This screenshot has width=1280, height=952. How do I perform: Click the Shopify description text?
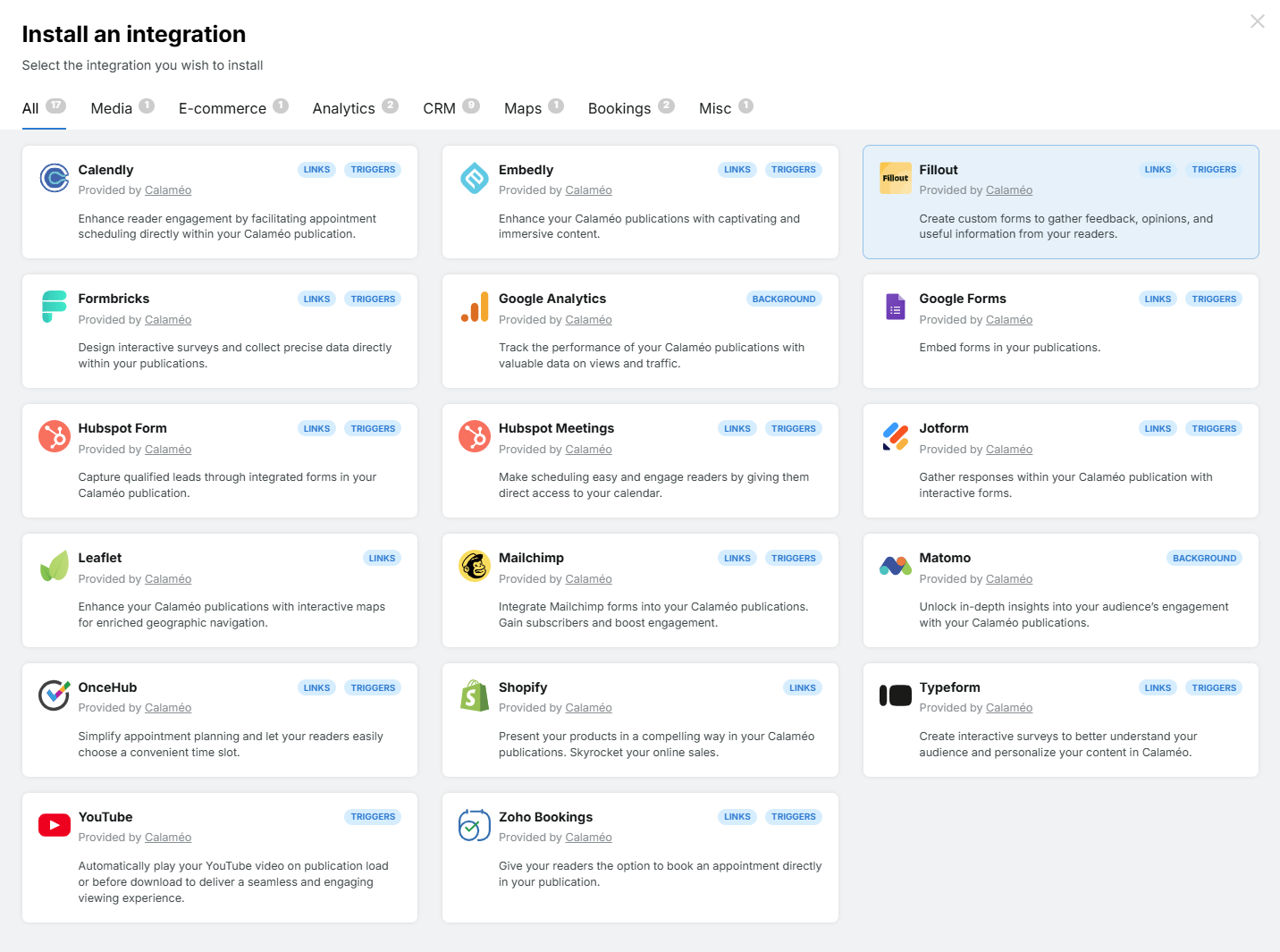coord(656,745)
